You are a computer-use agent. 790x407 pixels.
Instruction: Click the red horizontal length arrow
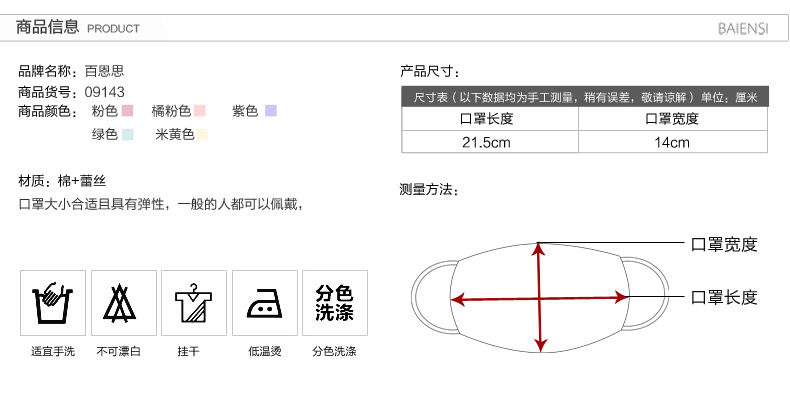click(x=540, y=299)
